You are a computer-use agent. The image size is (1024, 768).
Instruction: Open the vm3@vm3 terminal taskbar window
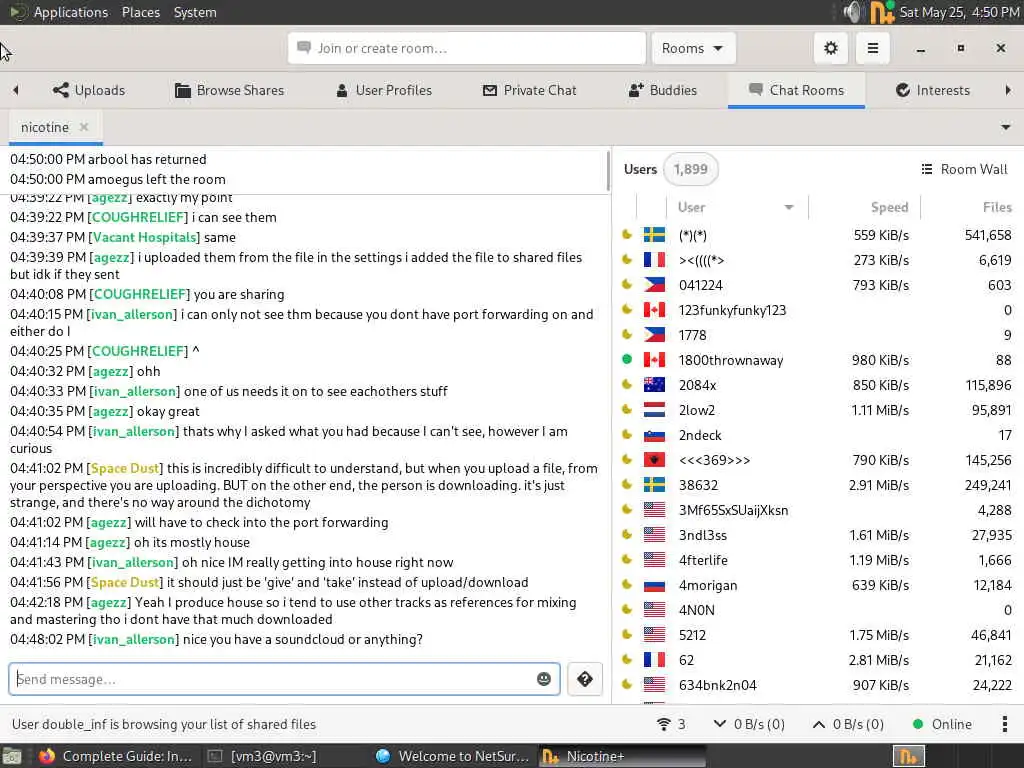264,756
